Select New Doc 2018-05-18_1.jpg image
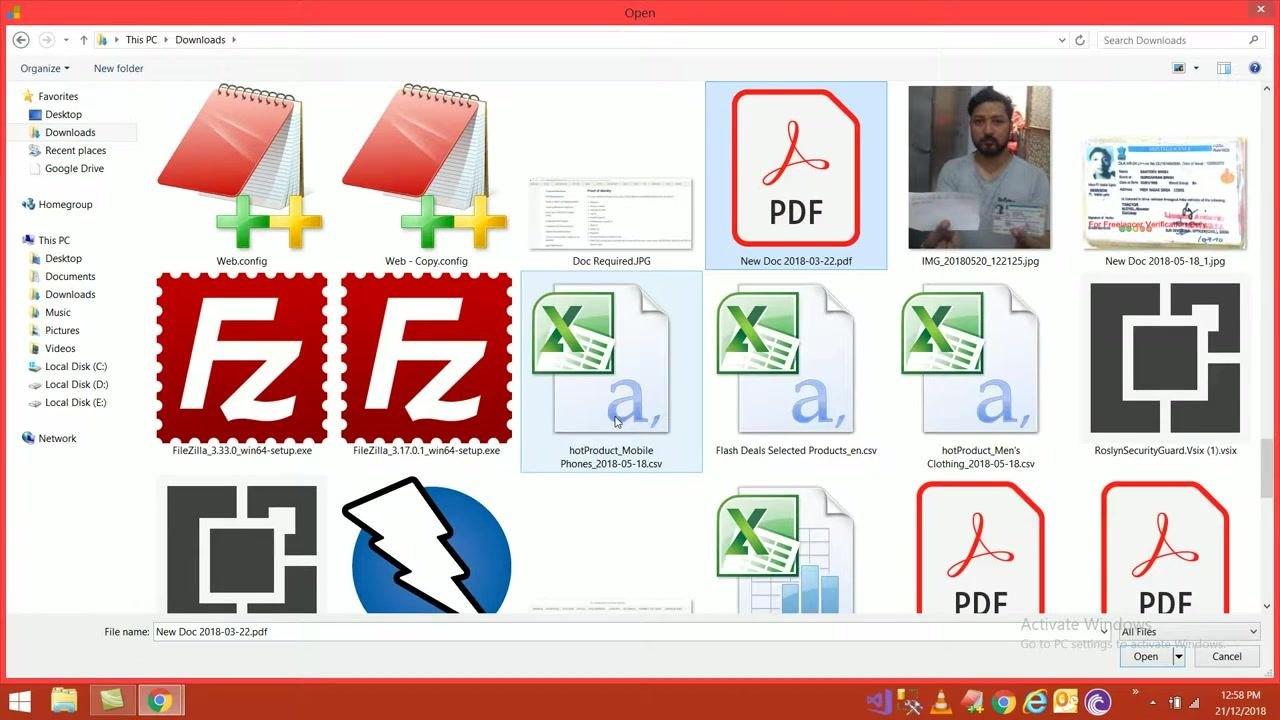This screenshot has height=720, width=1280. click(1165, 200)
